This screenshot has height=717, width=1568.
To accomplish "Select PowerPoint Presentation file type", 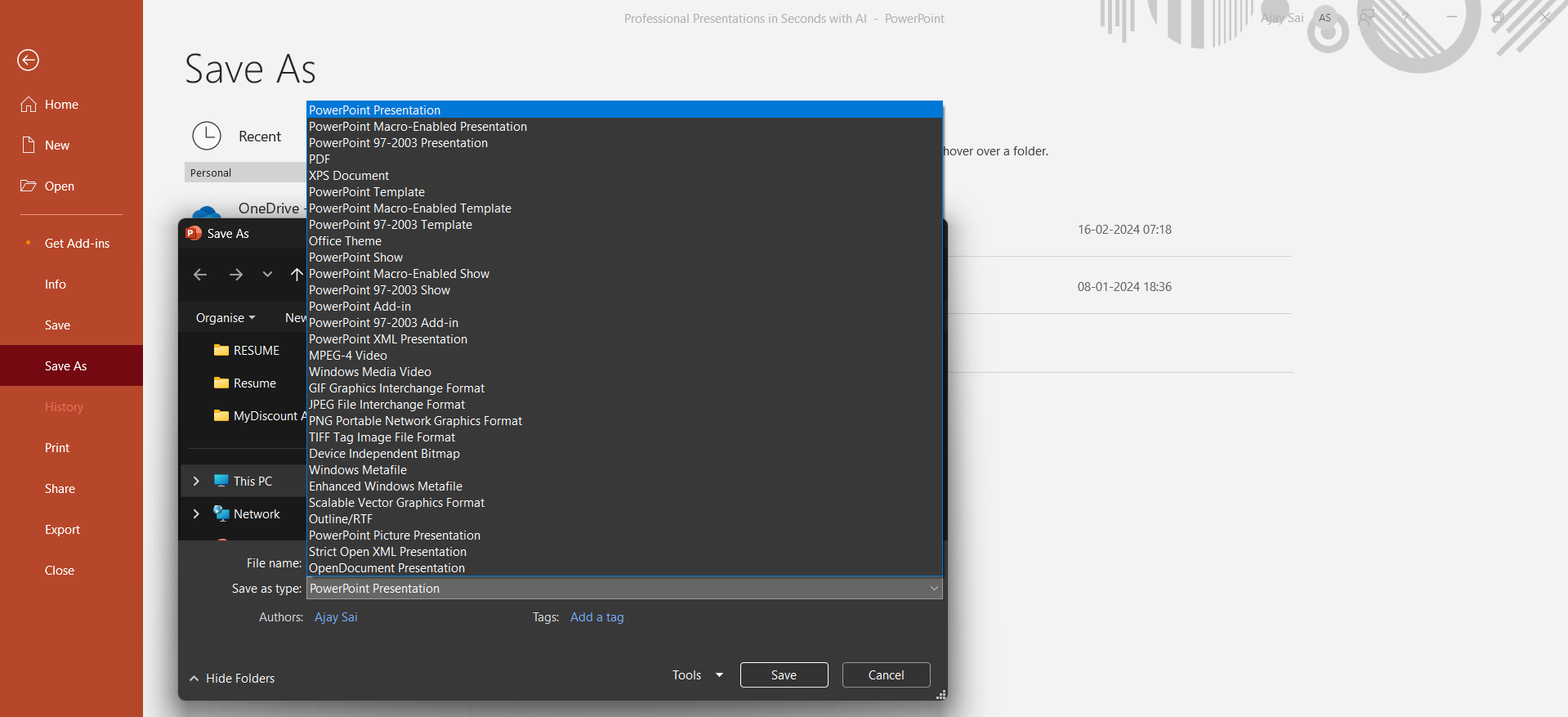I will point(624,110).
